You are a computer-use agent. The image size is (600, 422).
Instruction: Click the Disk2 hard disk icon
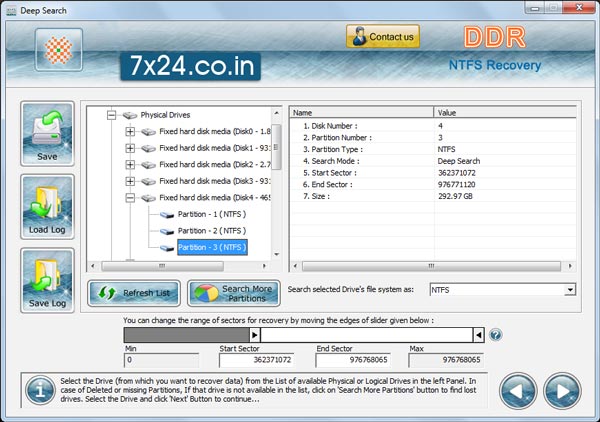(x=148, y=165)
